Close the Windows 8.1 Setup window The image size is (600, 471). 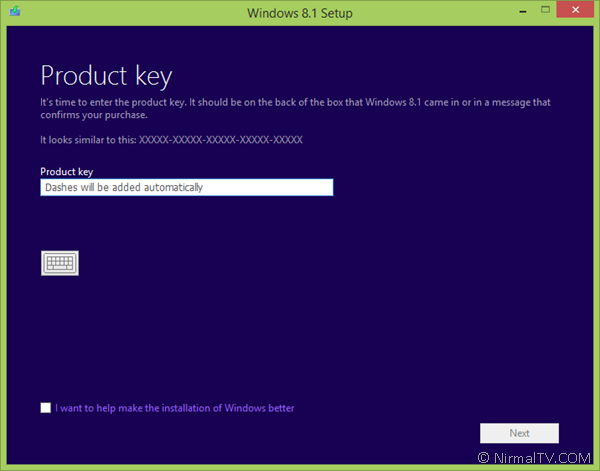[575, 10]
